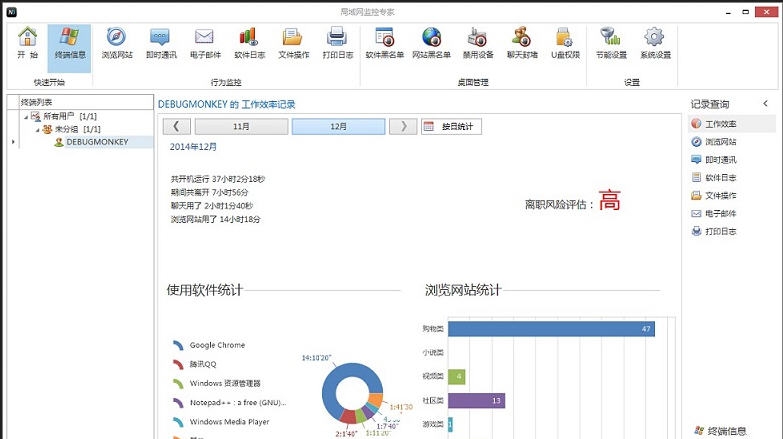Click the DEBUGMONKEY 的 工作效率记录 heading
Image resolution: width=783 pixels, height=439 pixels.
click(227, 104)
